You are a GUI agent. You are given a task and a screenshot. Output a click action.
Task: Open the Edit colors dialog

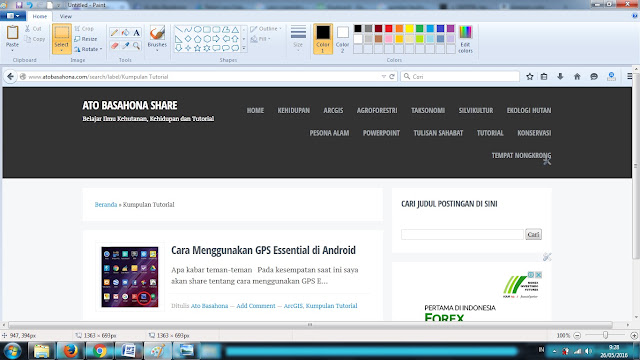pos(465,39)
